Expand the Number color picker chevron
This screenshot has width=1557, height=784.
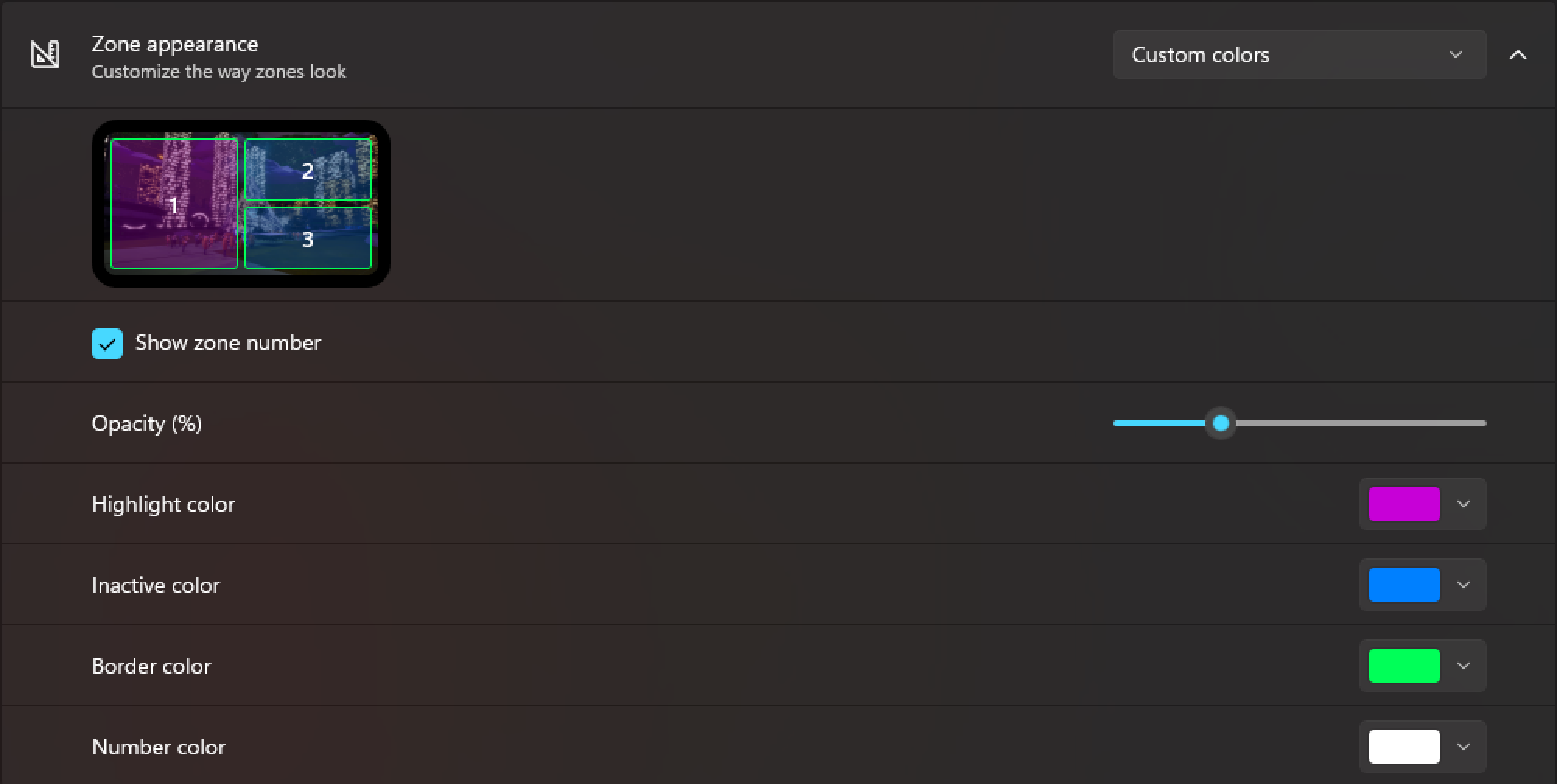click(x=1464, y=747)
